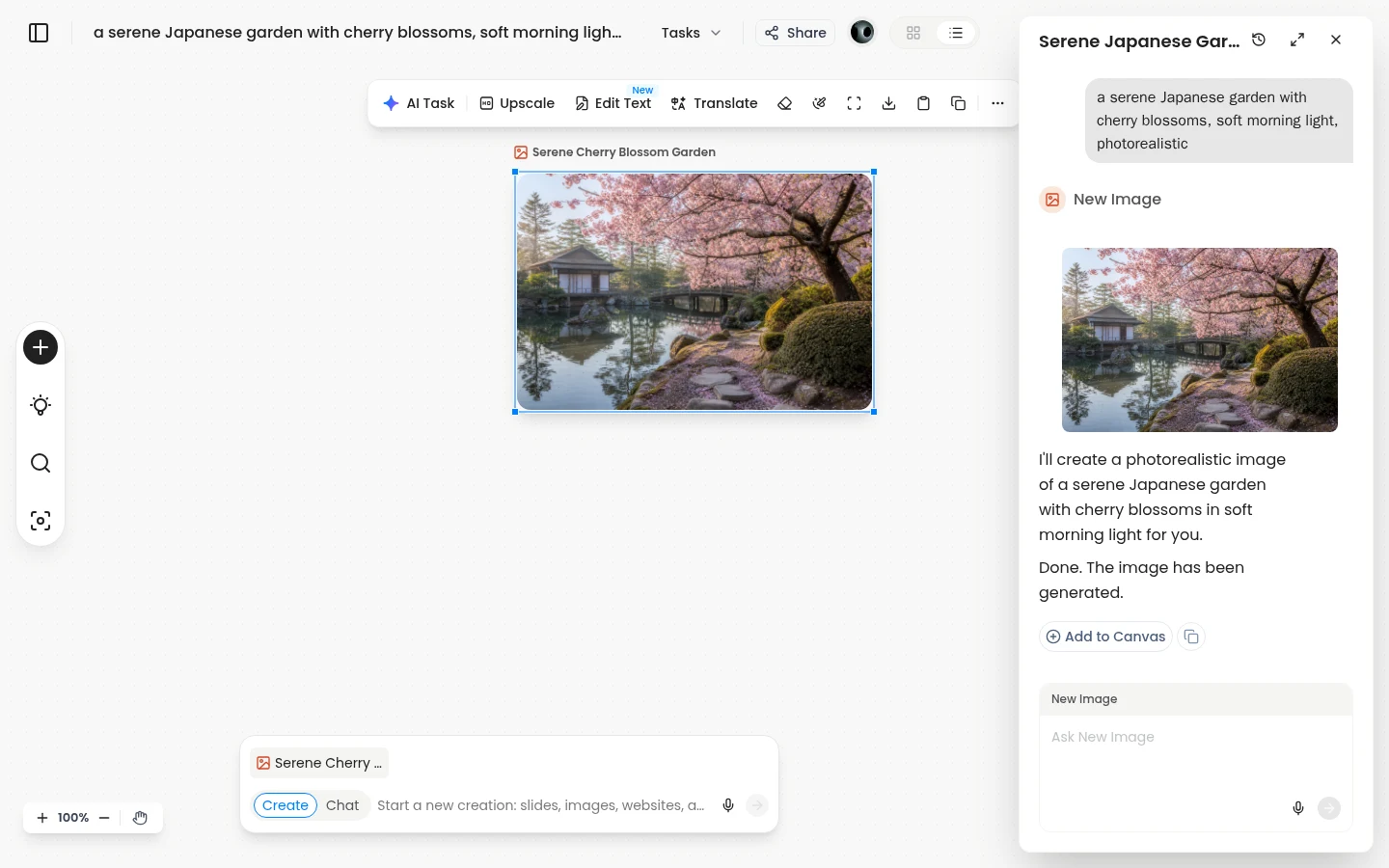Viewport: 1389px width, 868px height.
Task: Start an AI Task on the image
Action: [419, 103]
